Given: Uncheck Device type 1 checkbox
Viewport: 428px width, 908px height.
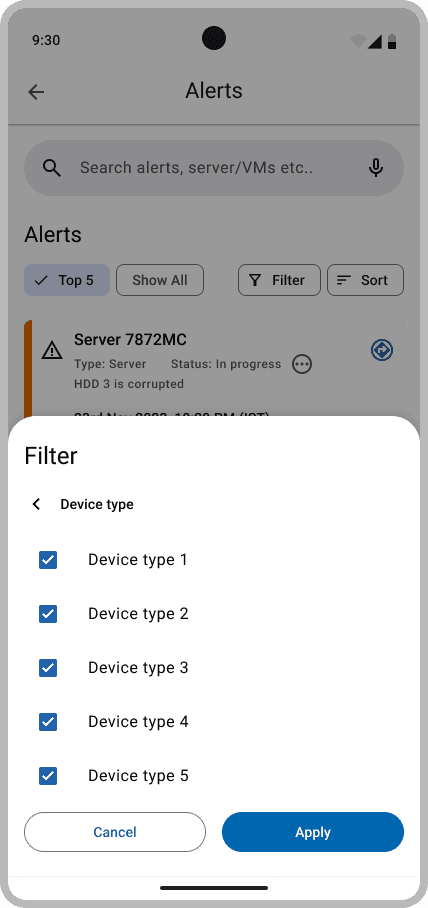Looking at the screenshot, I should coord(48,560).
